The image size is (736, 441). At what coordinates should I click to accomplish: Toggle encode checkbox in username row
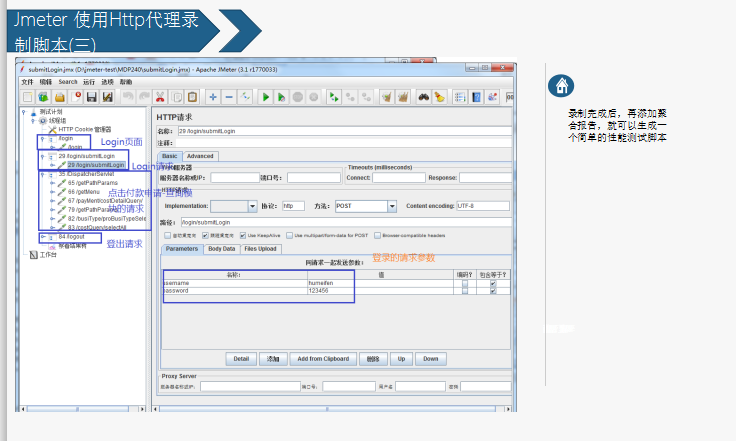pyautogui.click(x=465, y=283)
